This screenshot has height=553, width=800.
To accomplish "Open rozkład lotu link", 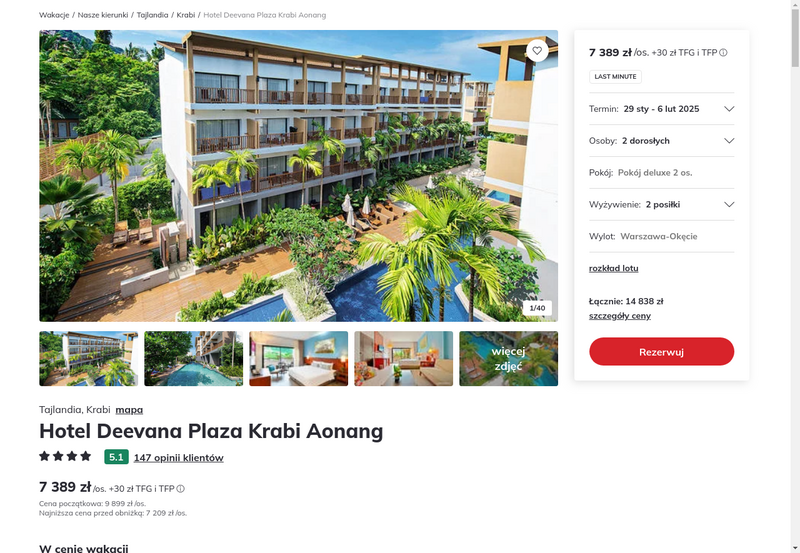I will 613,268.
